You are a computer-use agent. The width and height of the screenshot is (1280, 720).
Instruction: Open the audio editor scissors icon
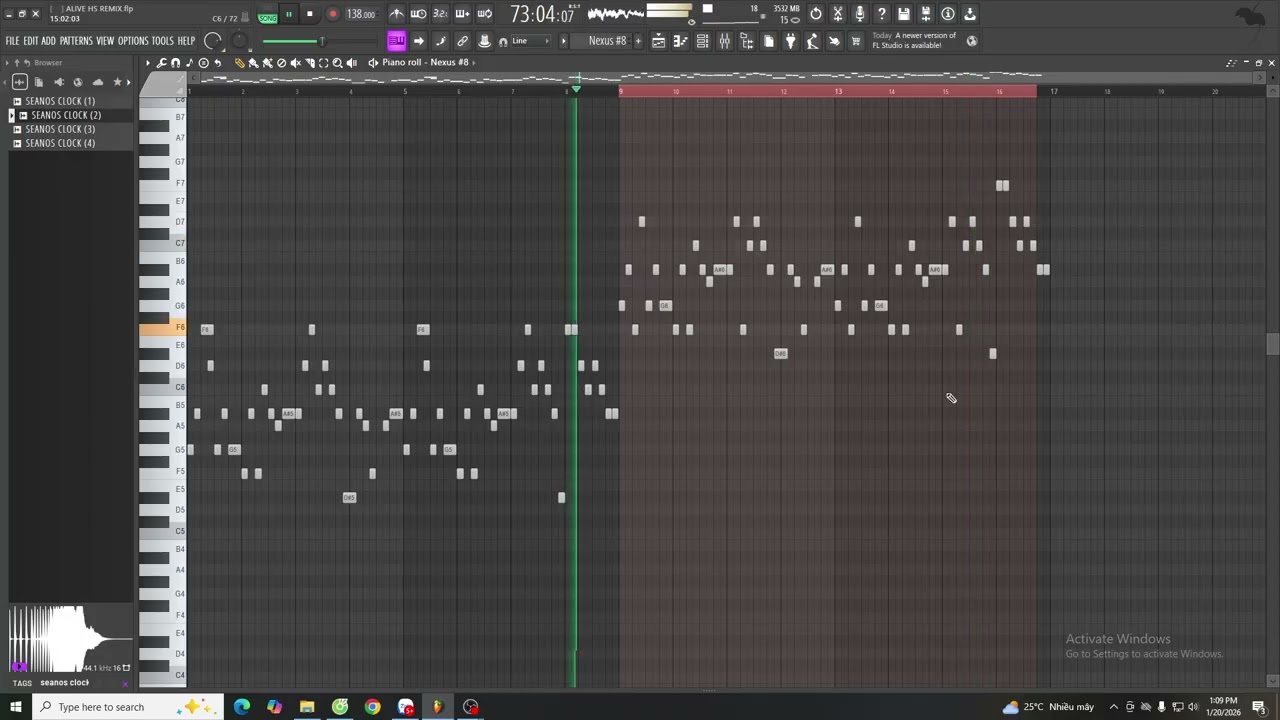click(x=838, y=14)
